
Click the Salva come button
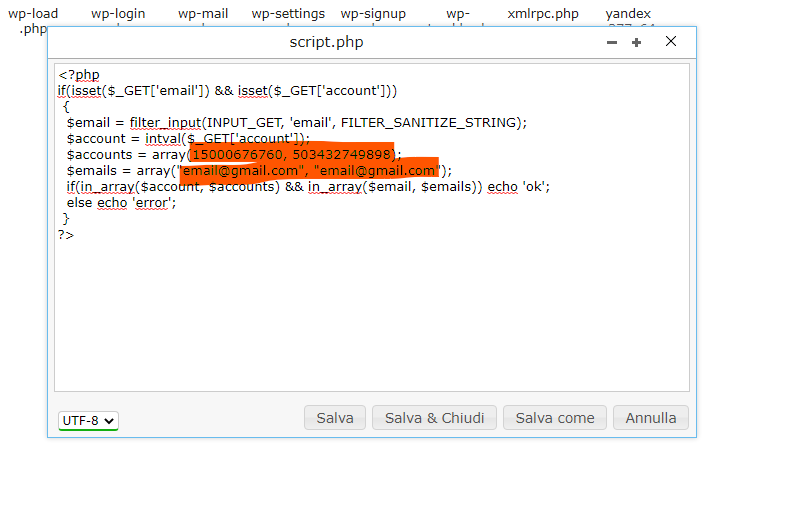click(x=555, y=418)
